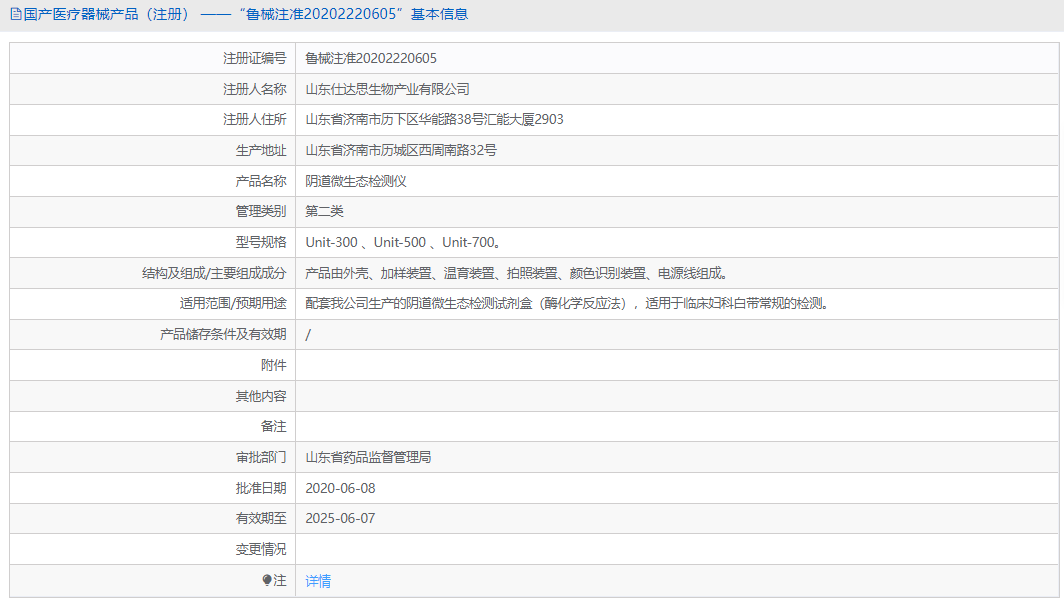Select the expiry date 2025-06-07
The height and width of the screenshot is (604, 1064).
[x=344, y=519]
